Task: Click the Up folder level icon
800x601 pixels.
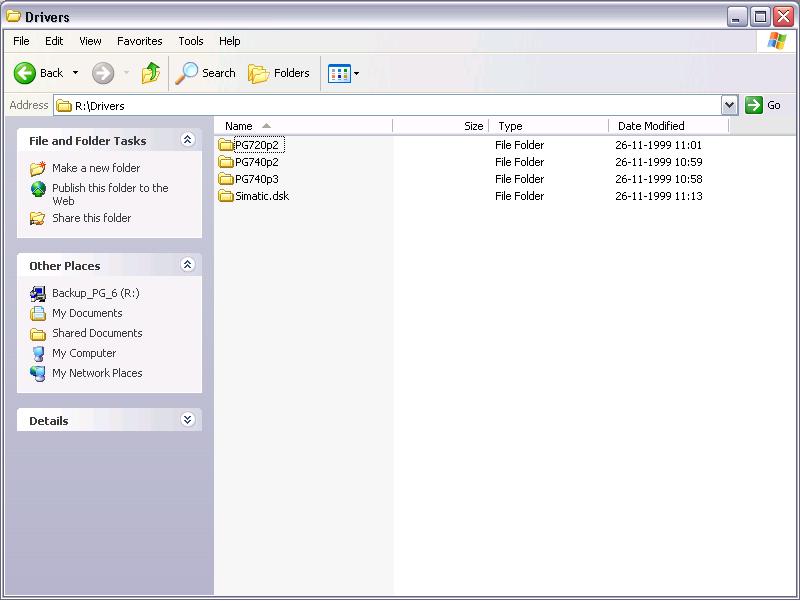Action: [x=151, y=73]
